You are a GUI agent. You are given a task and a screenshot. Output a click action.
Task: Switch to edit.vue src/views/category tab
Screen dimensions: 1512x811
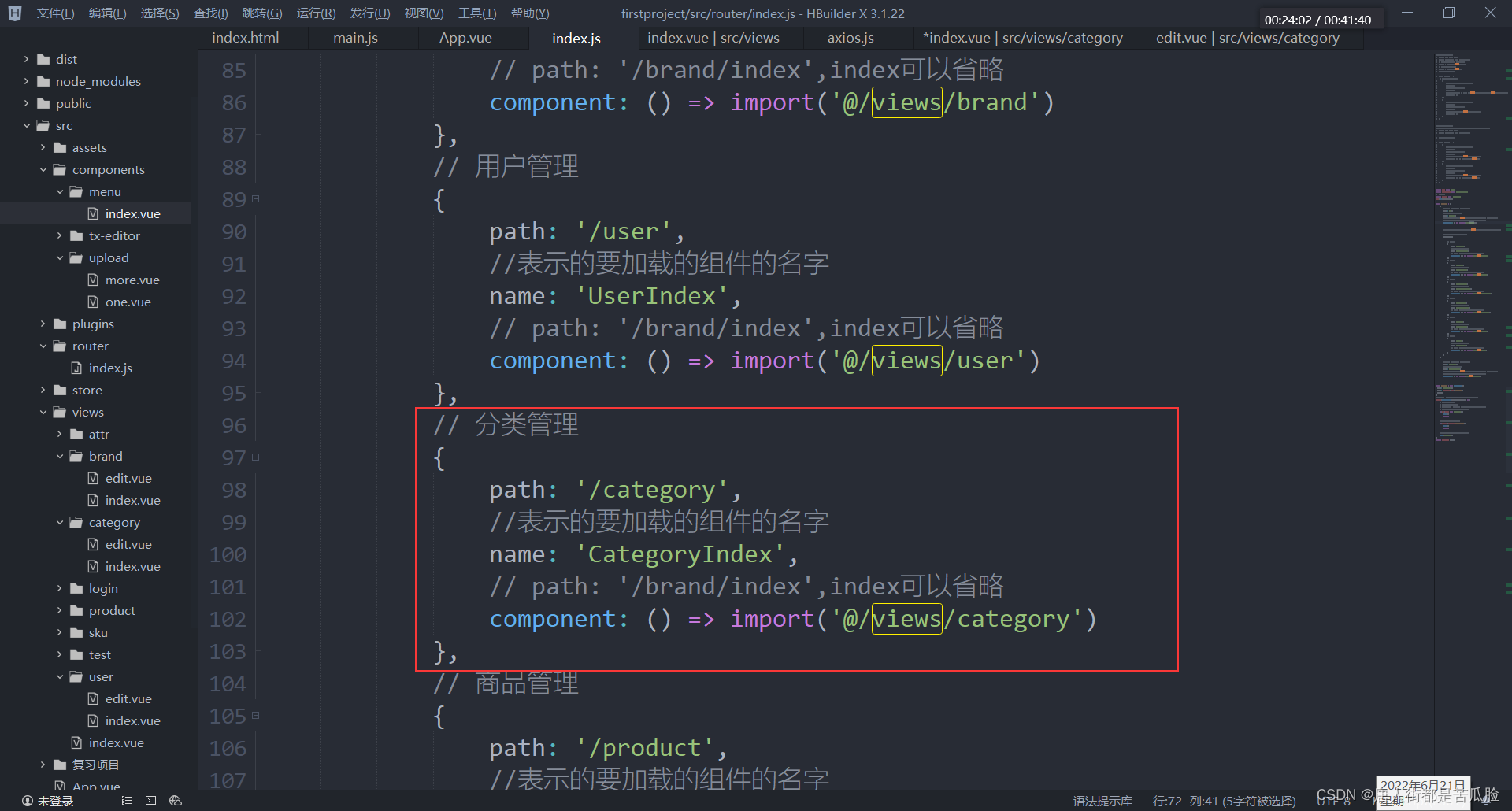(x=1247, y=38)
